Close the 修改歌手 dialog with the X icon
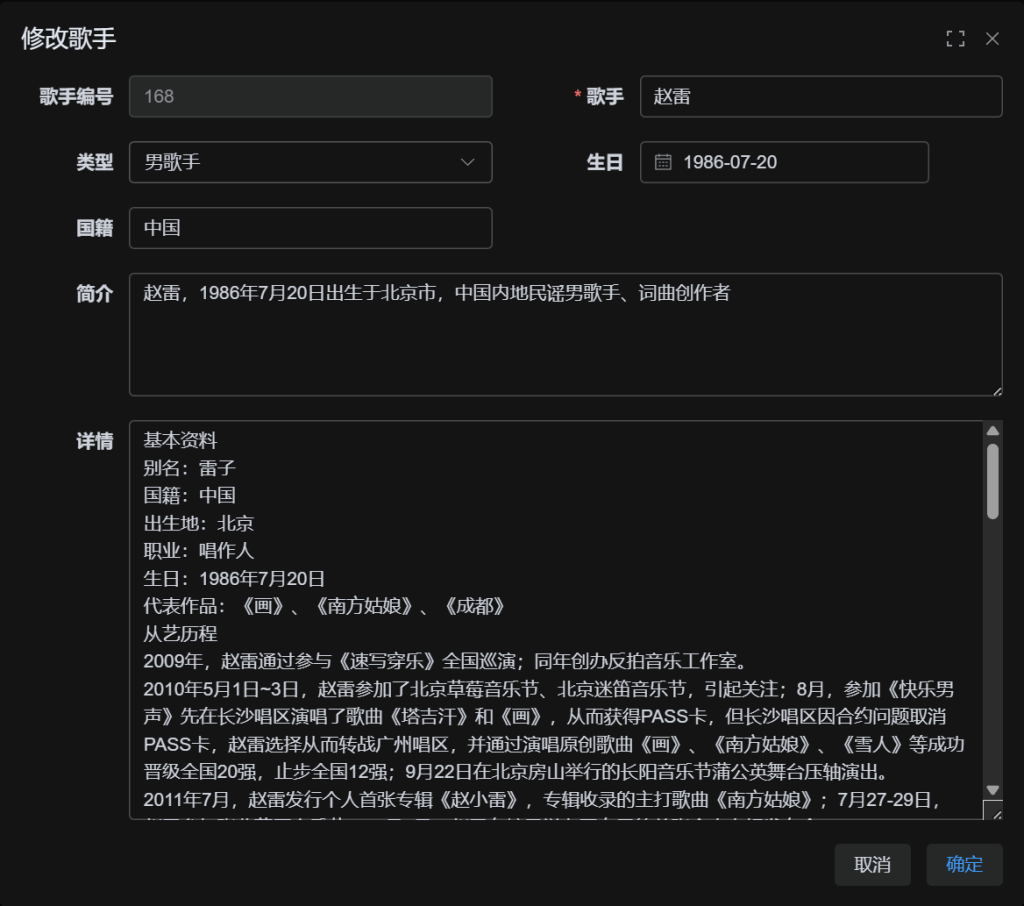This screenshot has width=1024, height=906. pos(992,39)
